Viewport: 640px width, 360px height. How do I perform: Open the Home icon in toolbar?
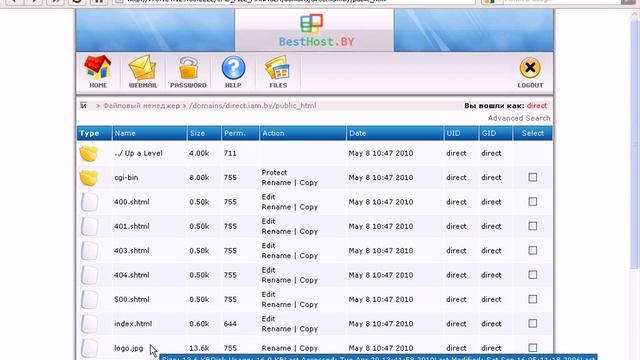coord(98,72)
